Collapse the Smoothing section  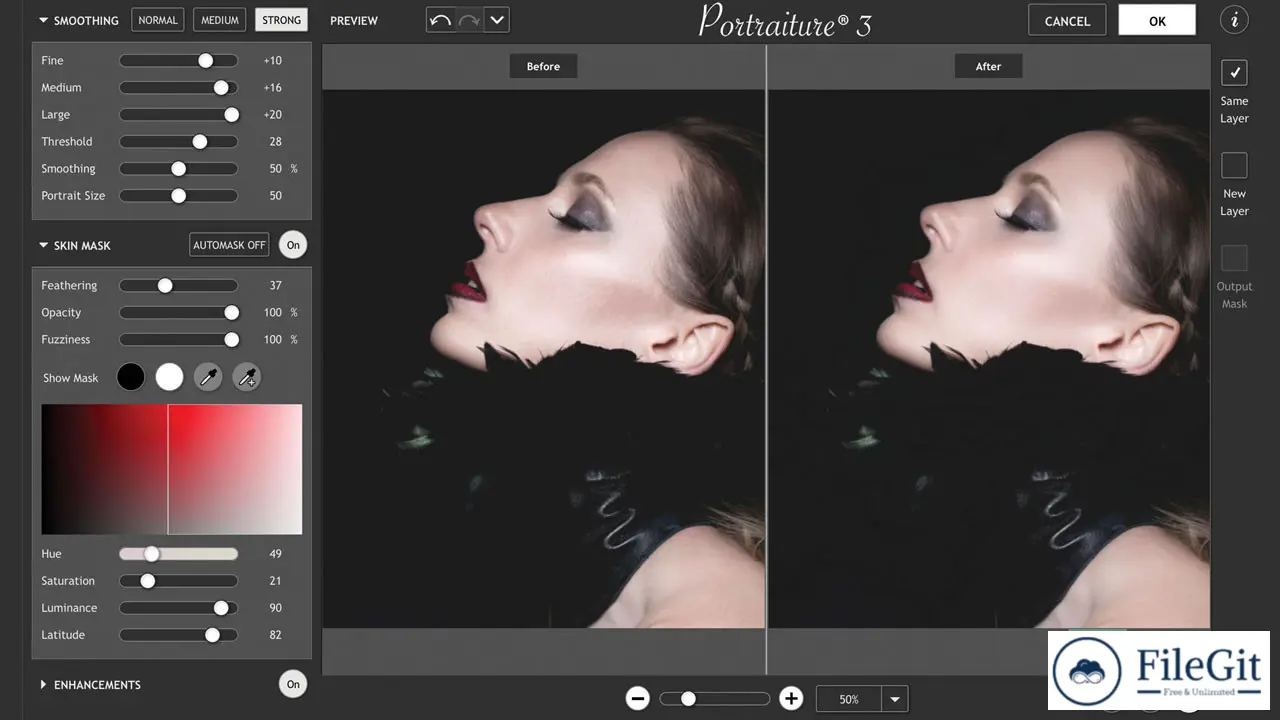point(44,20)
